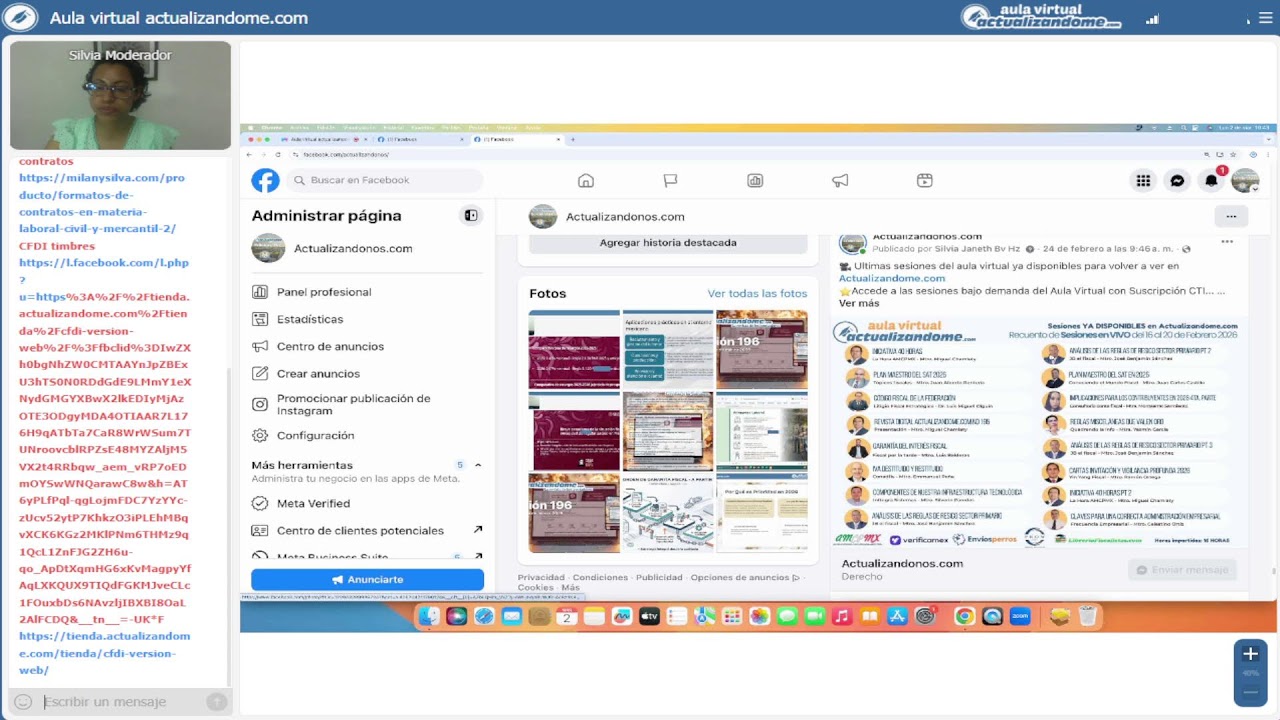Image resolution: width=1280 pixels, height=720 pixels.
Task: Click Silvia Moderador webcam video
Action: pos(120,96)
